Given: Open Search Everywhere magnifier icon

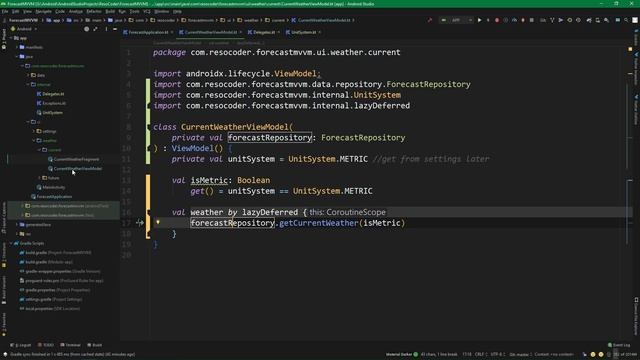Looking at the screenshot, I should tap(626, 20).
